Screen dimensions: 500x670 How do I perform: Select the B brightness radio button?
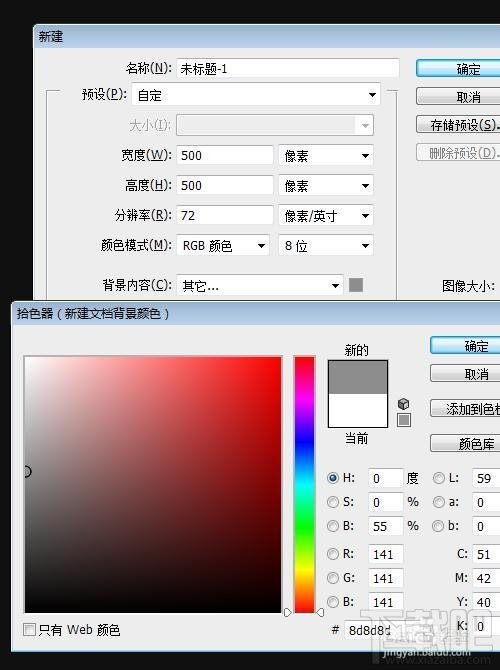pos(332,526)
